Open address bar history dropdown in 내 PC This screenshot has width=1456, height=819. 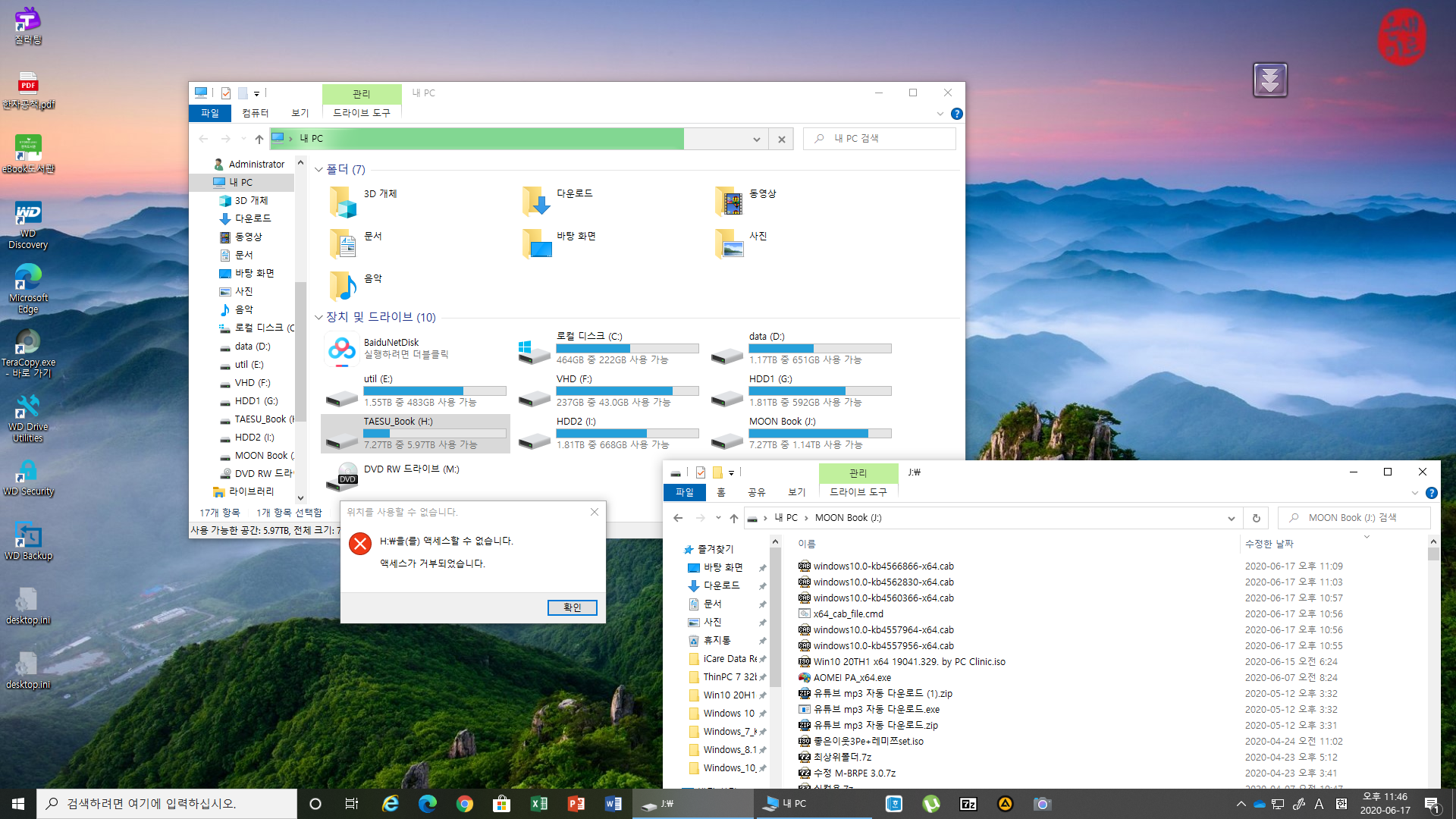(x=756, y=139)
